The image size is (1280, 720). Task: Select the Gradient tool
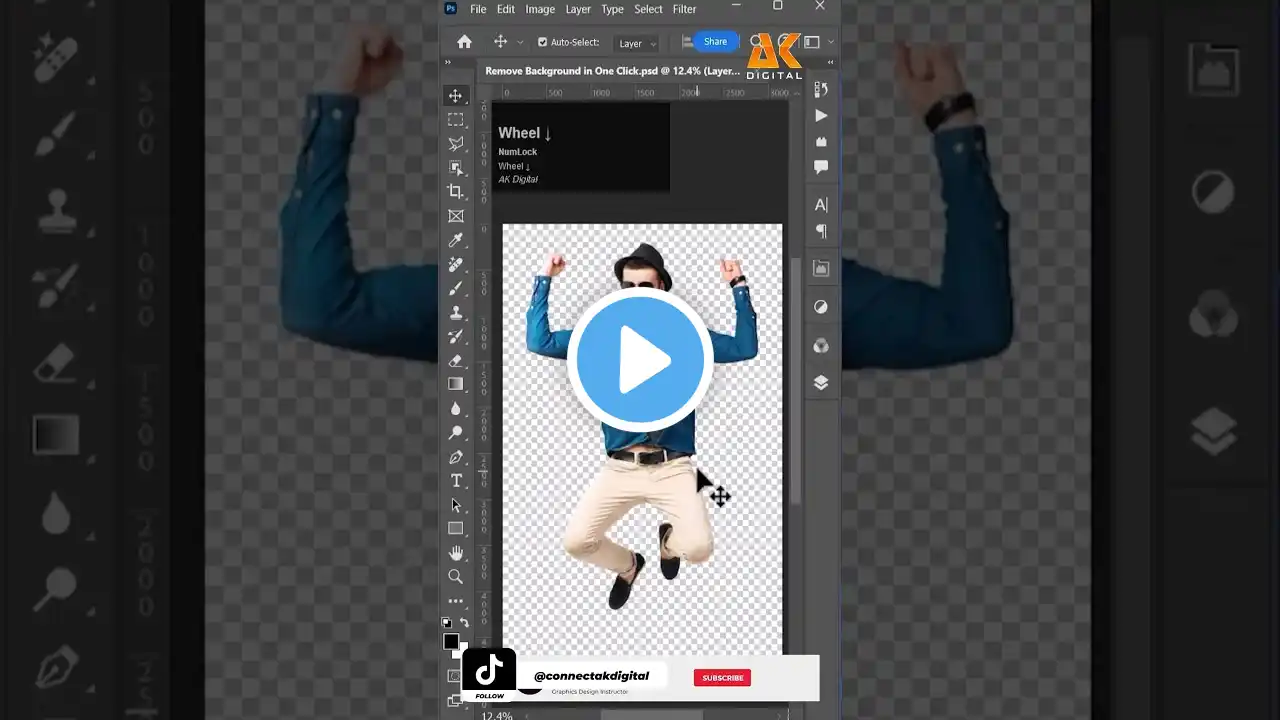(455, 384)
